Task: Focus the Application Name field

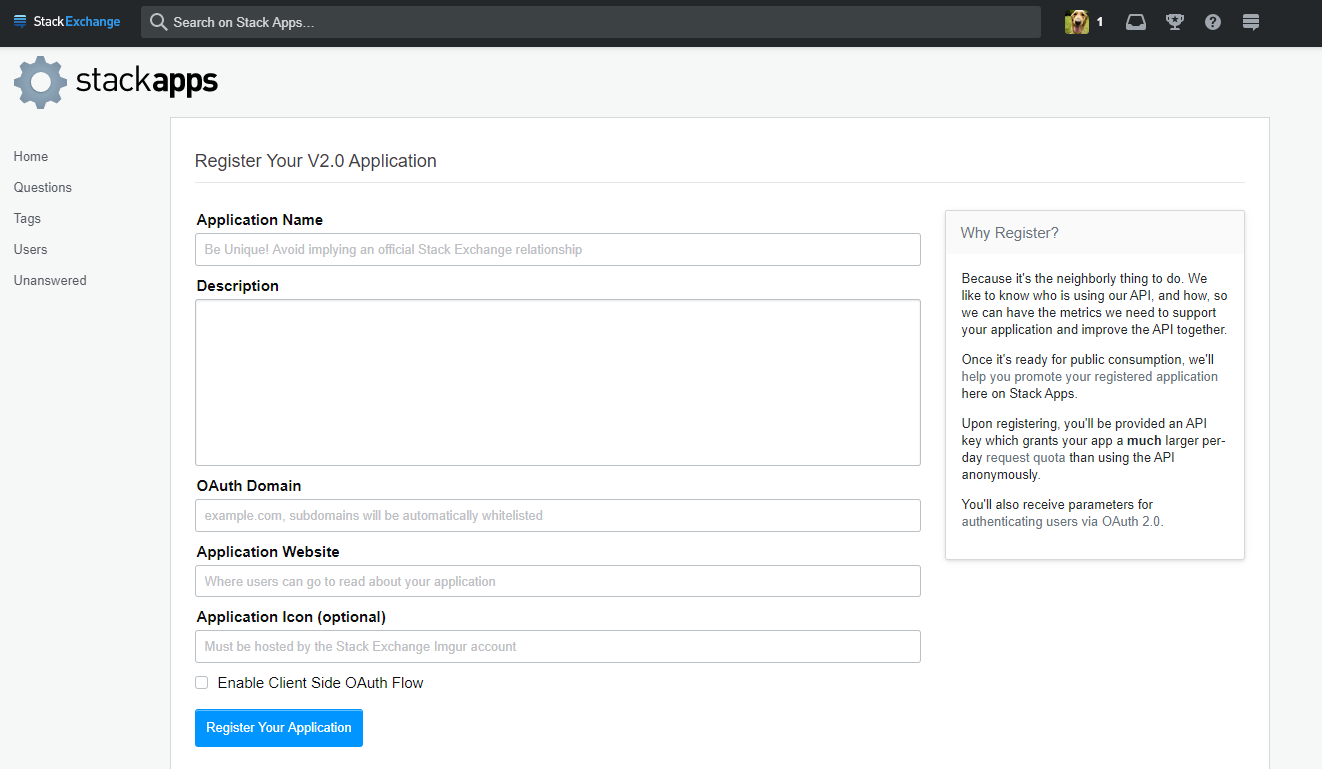Action: 558,250
